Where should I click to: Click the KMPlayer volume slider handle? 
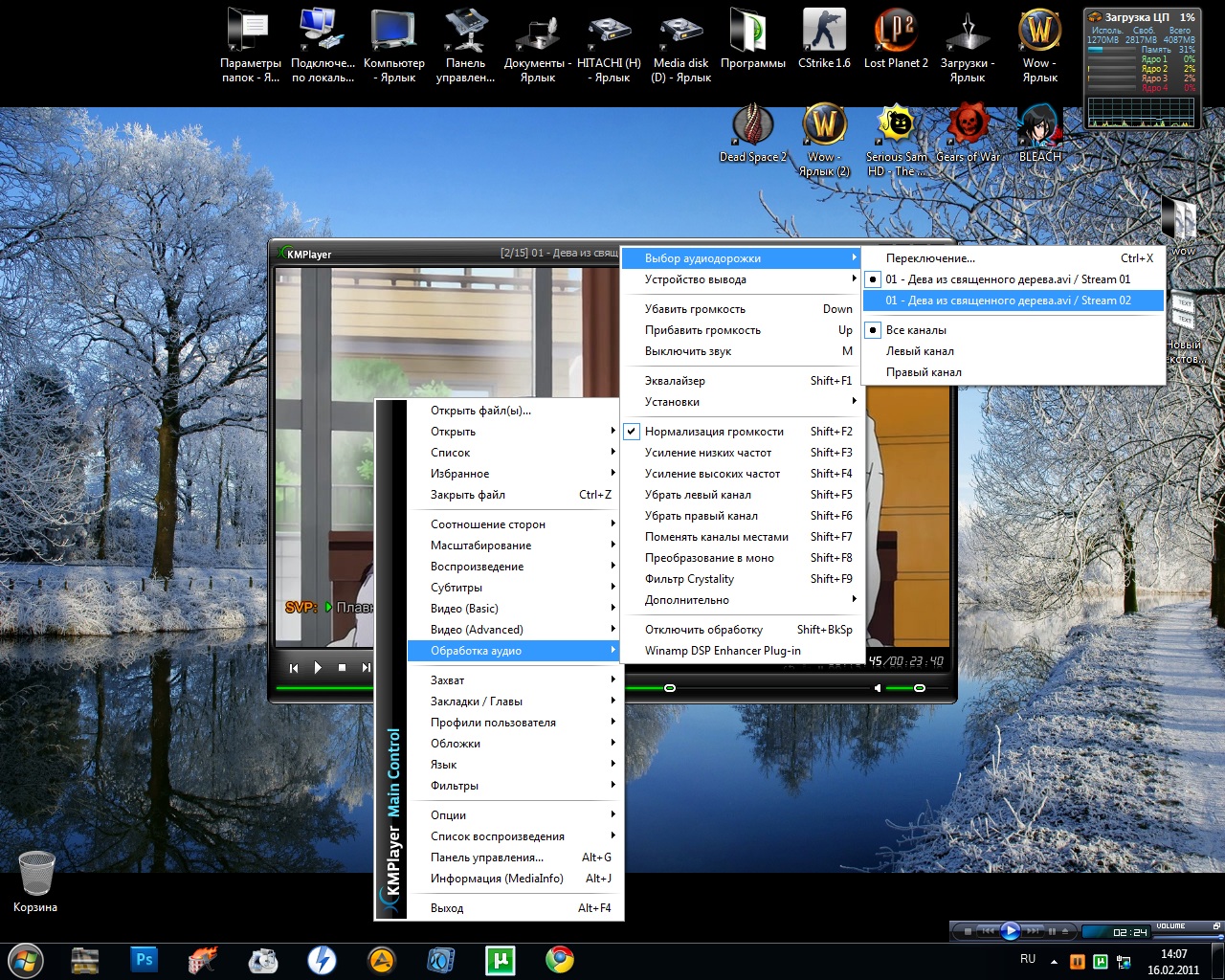point(920,688)
